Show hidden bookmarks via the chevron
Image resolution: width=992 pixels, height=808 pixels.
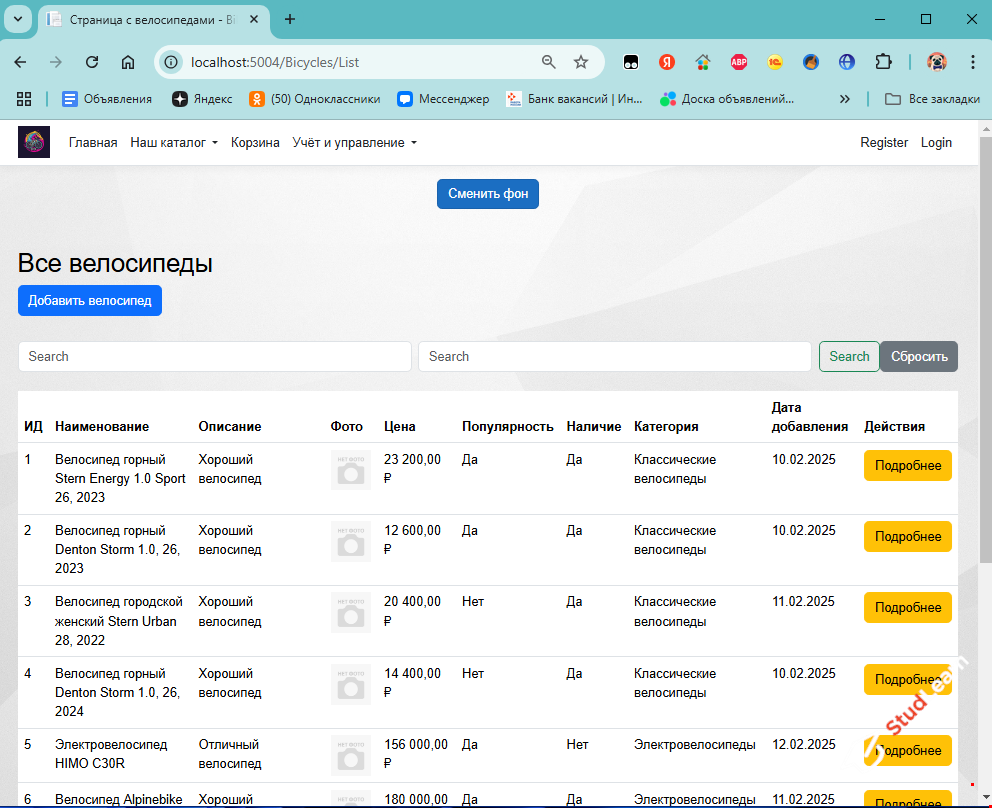(845, 99)
